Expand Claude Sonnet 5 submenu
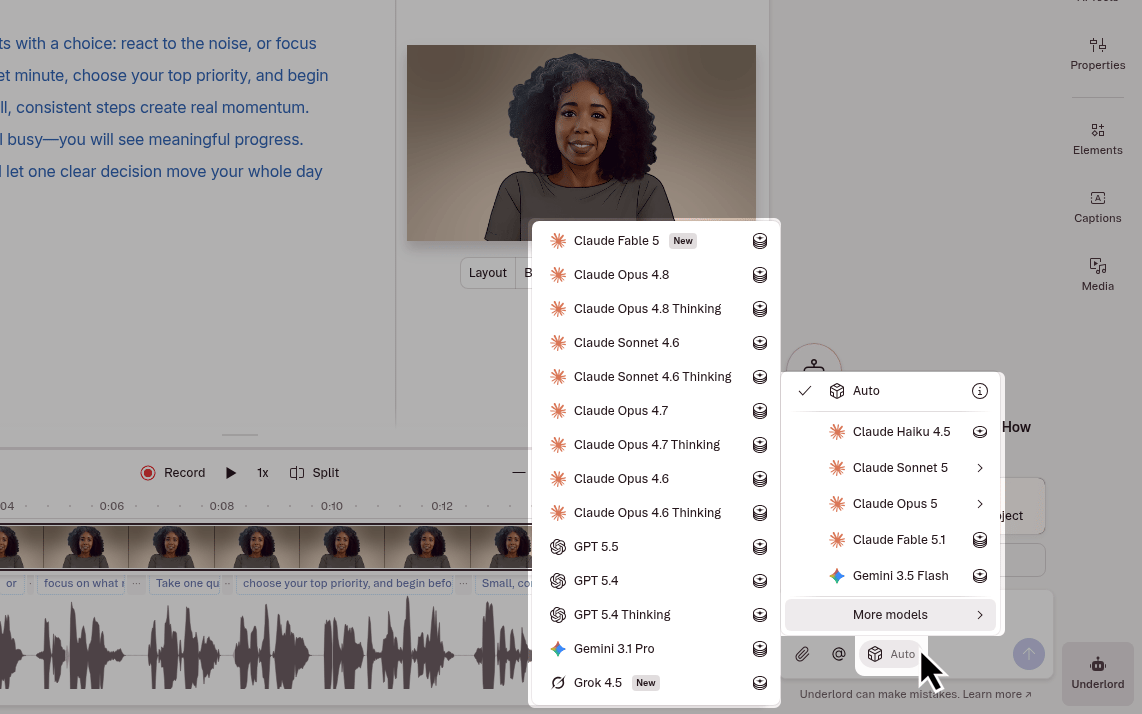Viewport: 1142px width, 714px height. coord(890,468)
